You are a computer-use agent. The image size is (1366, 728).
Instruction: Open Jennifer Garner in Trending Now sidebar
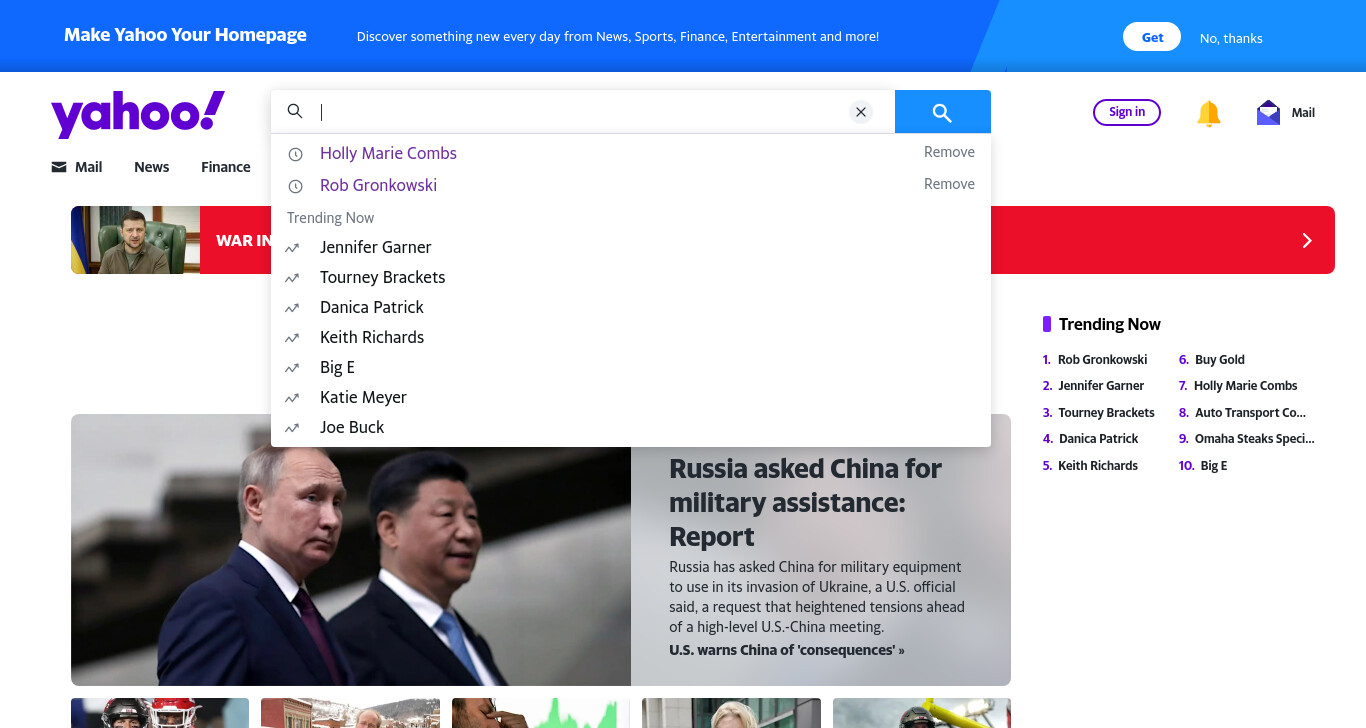(1101, 385)
